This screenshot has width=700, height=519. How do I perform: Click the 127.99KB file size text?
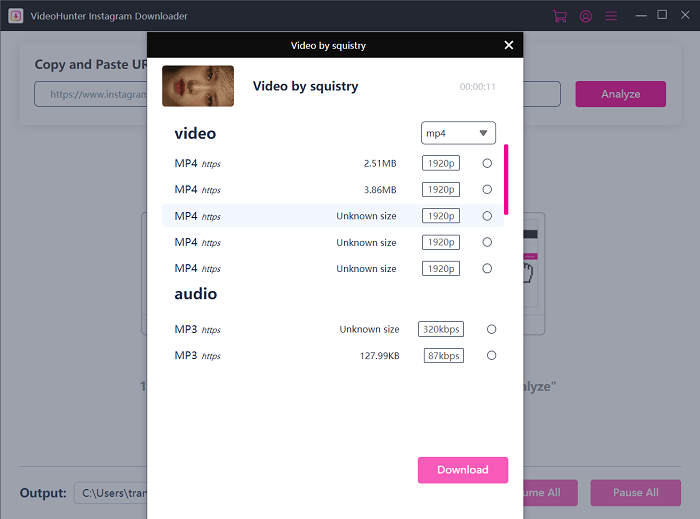tap(379, 356)
